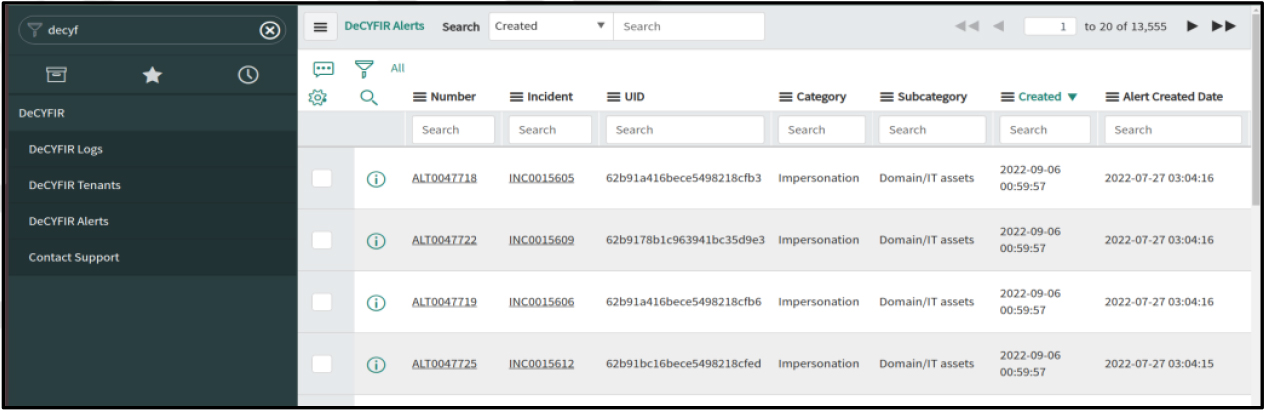The image size is (1267, 414).
Task: Show favorites via the star icon
Action: point(152,75)
